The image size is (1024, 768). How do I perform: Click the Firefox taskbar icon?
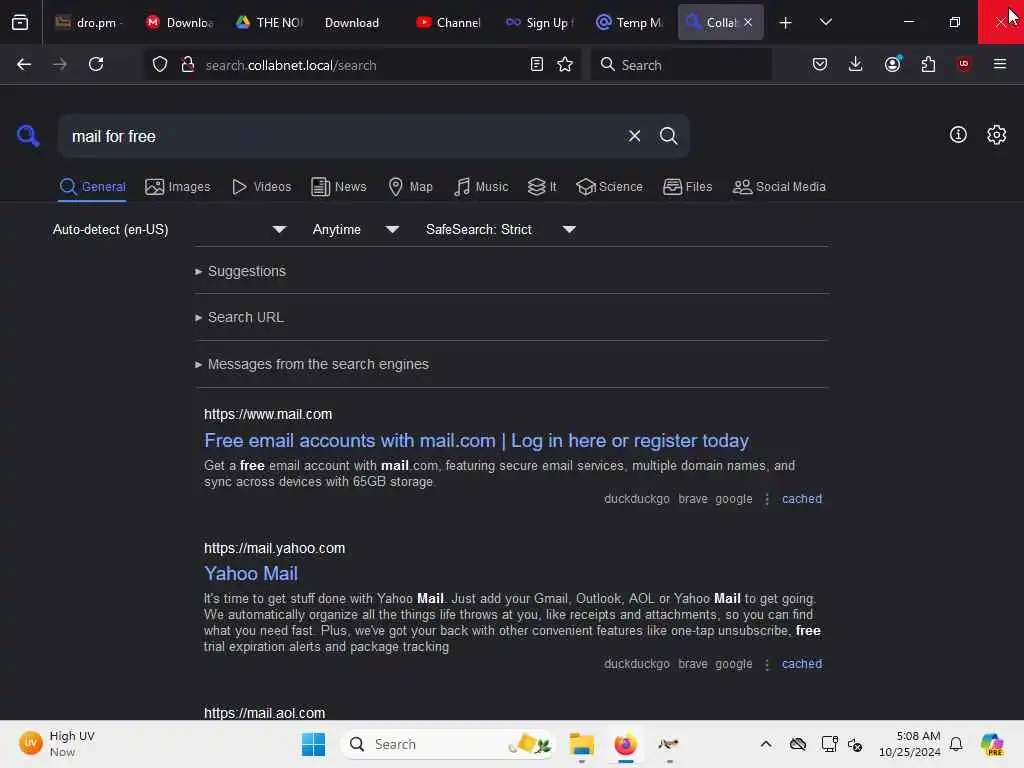click(625, 744)
